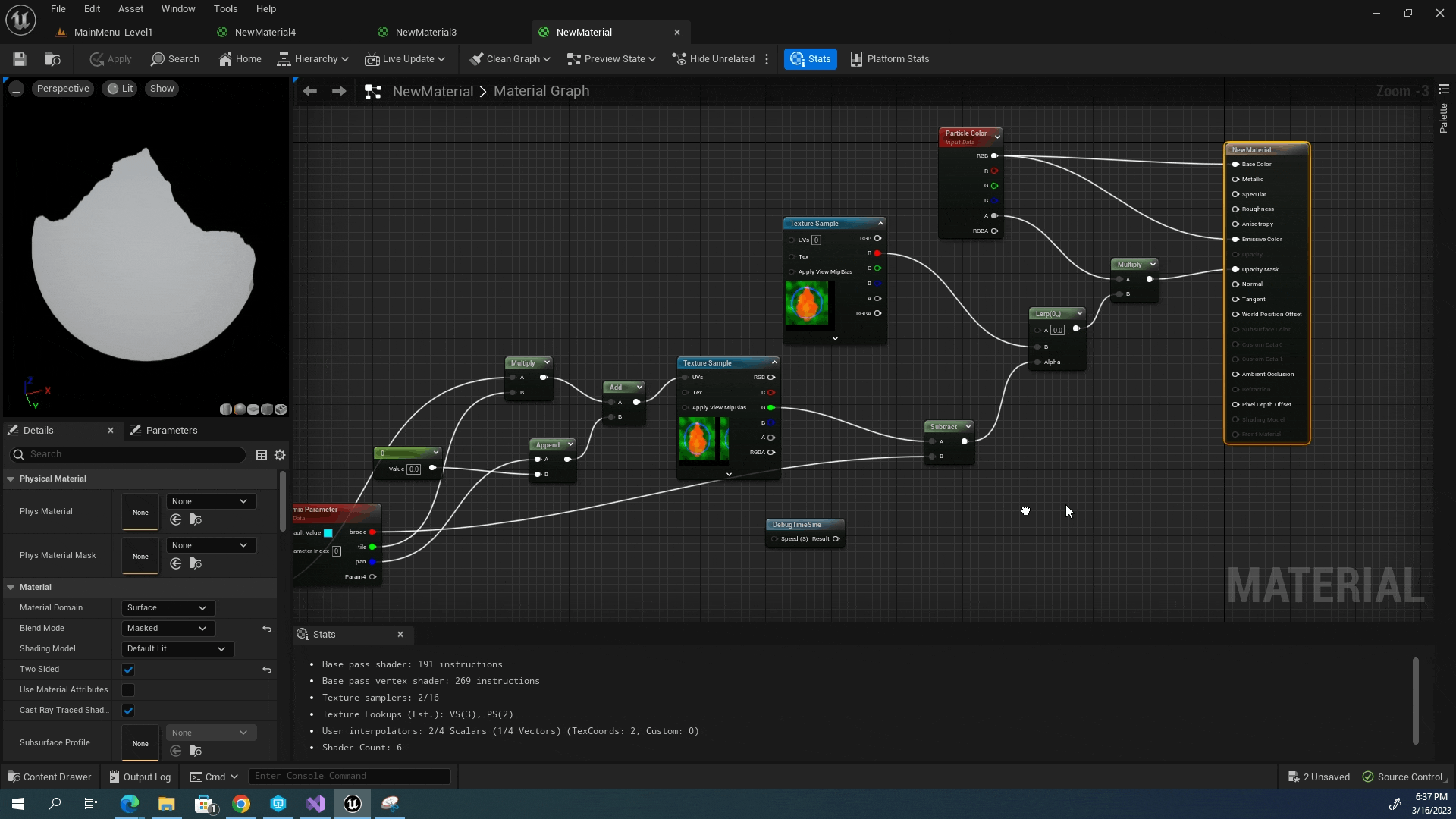Open toolbar overflow three-dot menu

(767, 58)
